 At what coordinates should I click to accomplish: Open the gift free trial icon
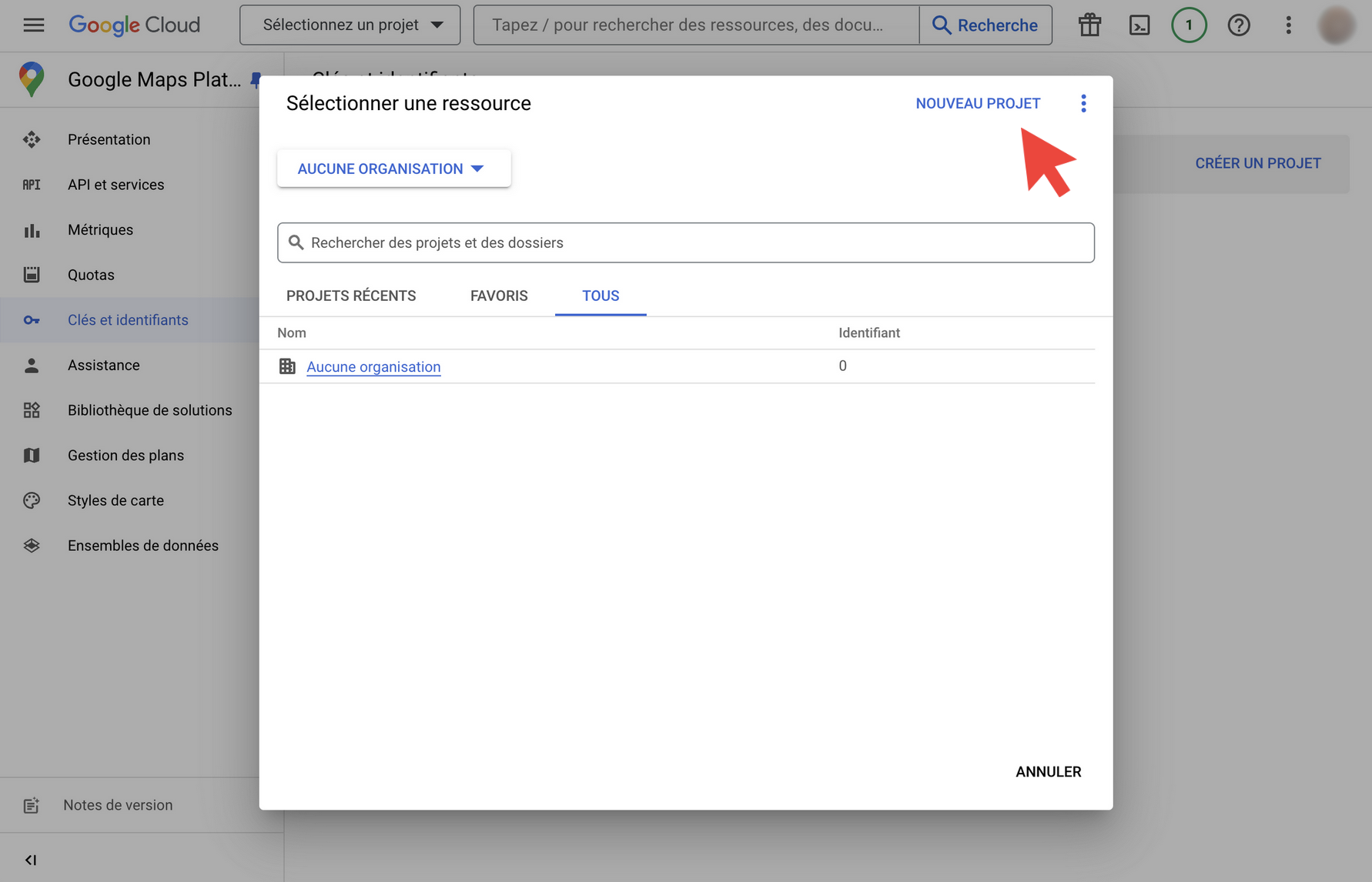click(x=1089, y=25)
